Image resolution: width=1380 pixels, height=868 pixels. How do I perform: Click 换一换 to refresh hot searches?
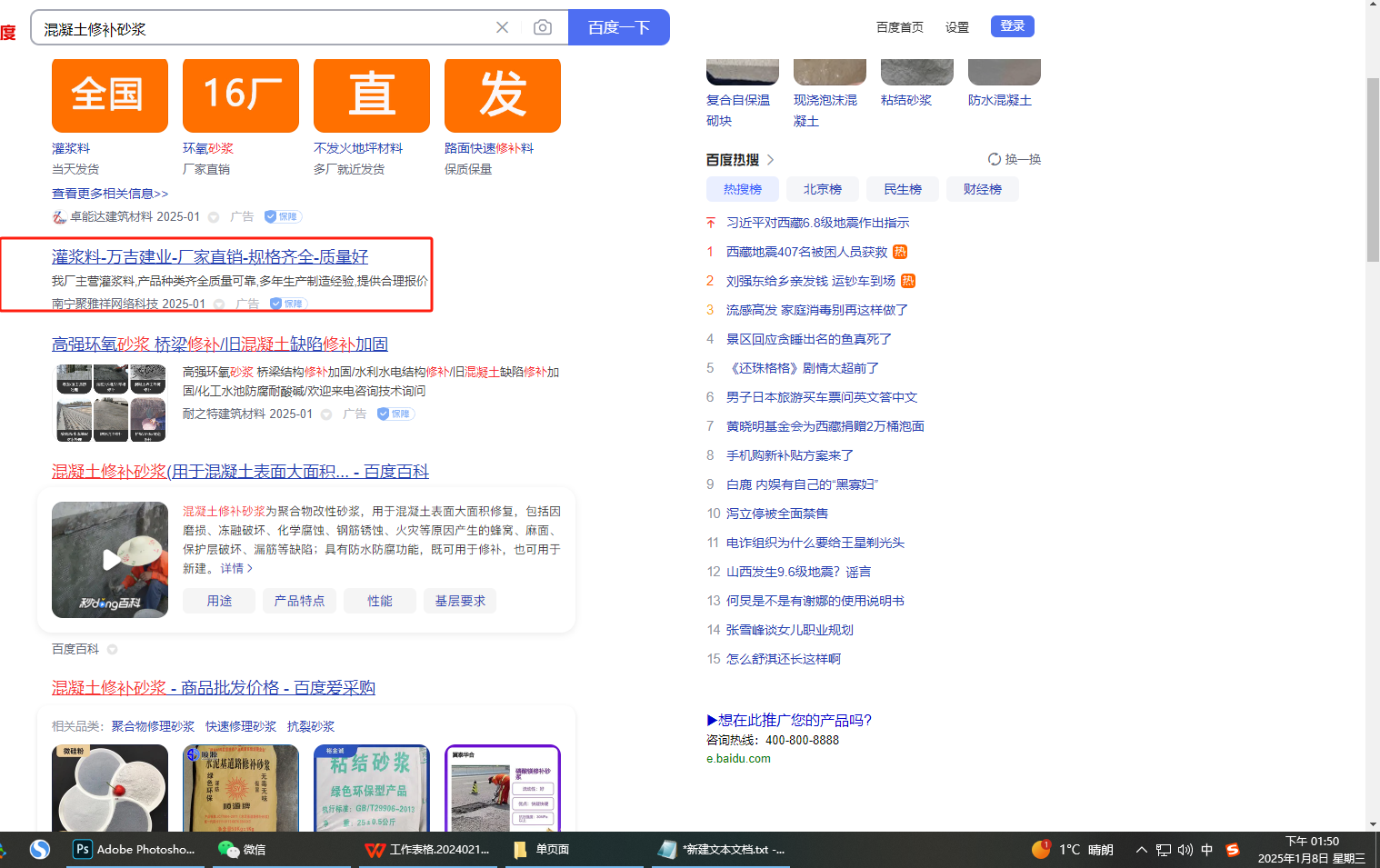(1023, 159)
